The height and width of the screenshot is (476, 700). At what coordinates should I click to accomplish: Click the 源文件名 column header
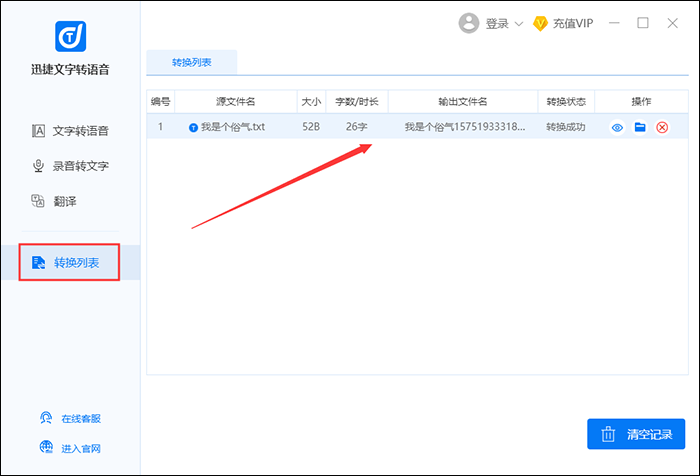click(x=236, y=101)
